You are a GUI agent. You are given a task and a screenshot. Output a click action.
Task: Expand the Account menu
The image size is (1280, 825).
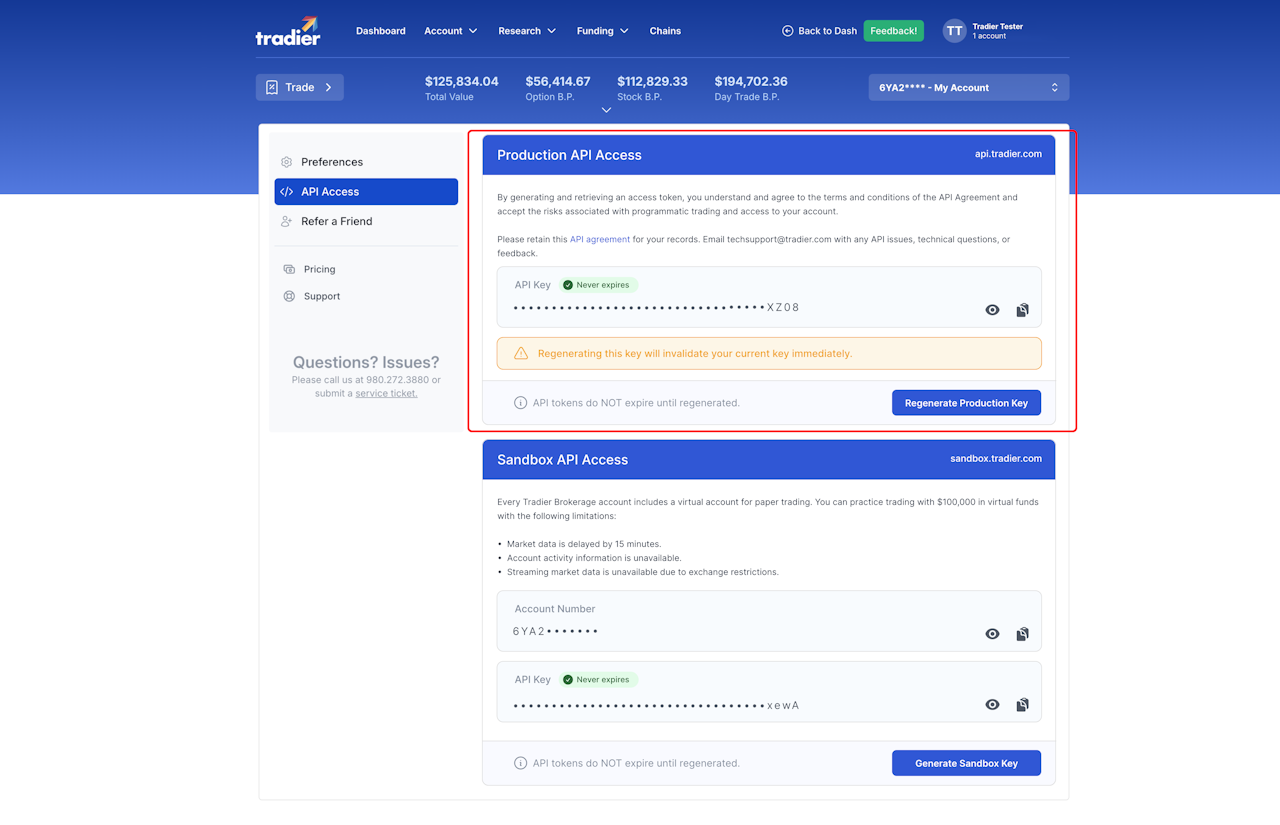451,31
